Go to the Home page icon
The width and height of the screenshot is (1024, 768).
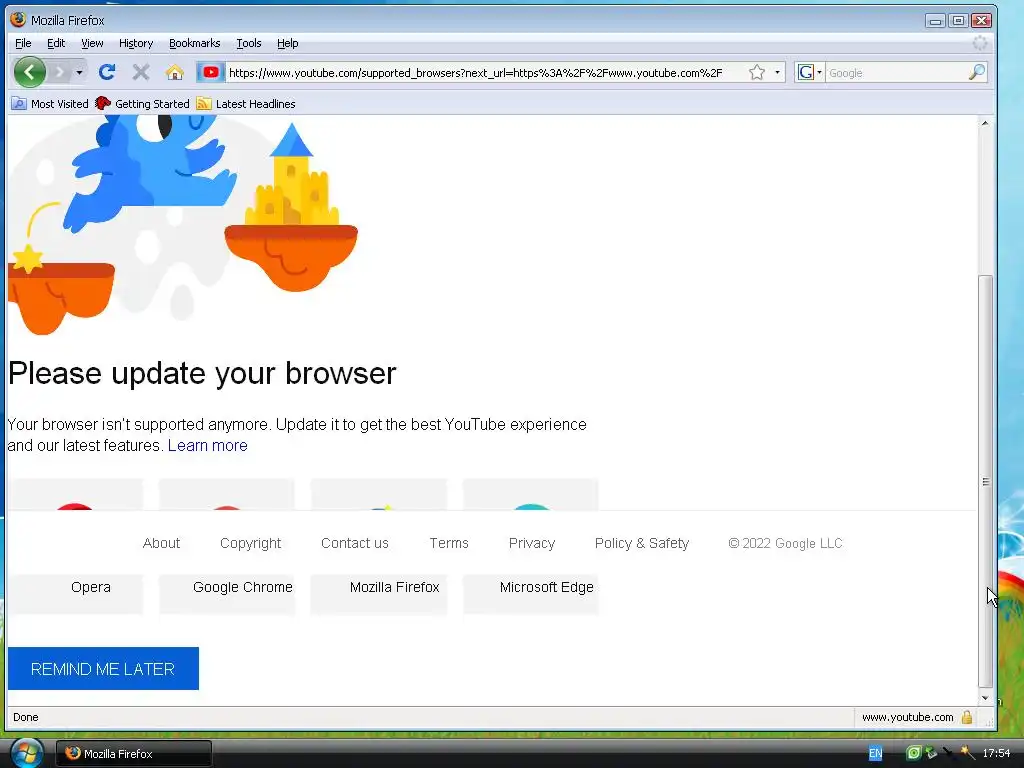(174, 72)
